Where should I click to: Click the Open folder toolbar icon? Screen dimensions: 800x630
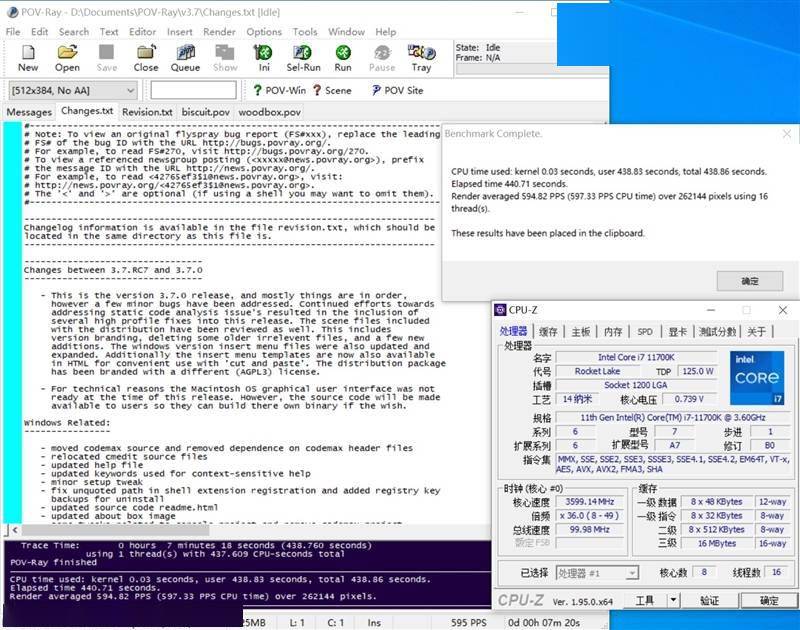pyautogui.click(x=67, y=58)
